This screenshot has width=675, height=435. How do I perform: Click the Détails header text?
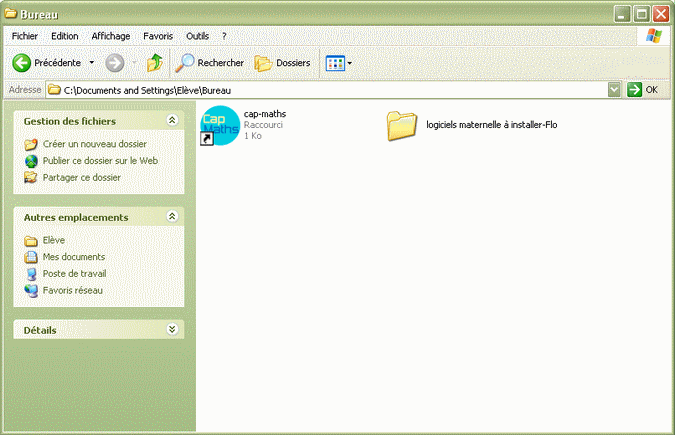coord(40,330)
